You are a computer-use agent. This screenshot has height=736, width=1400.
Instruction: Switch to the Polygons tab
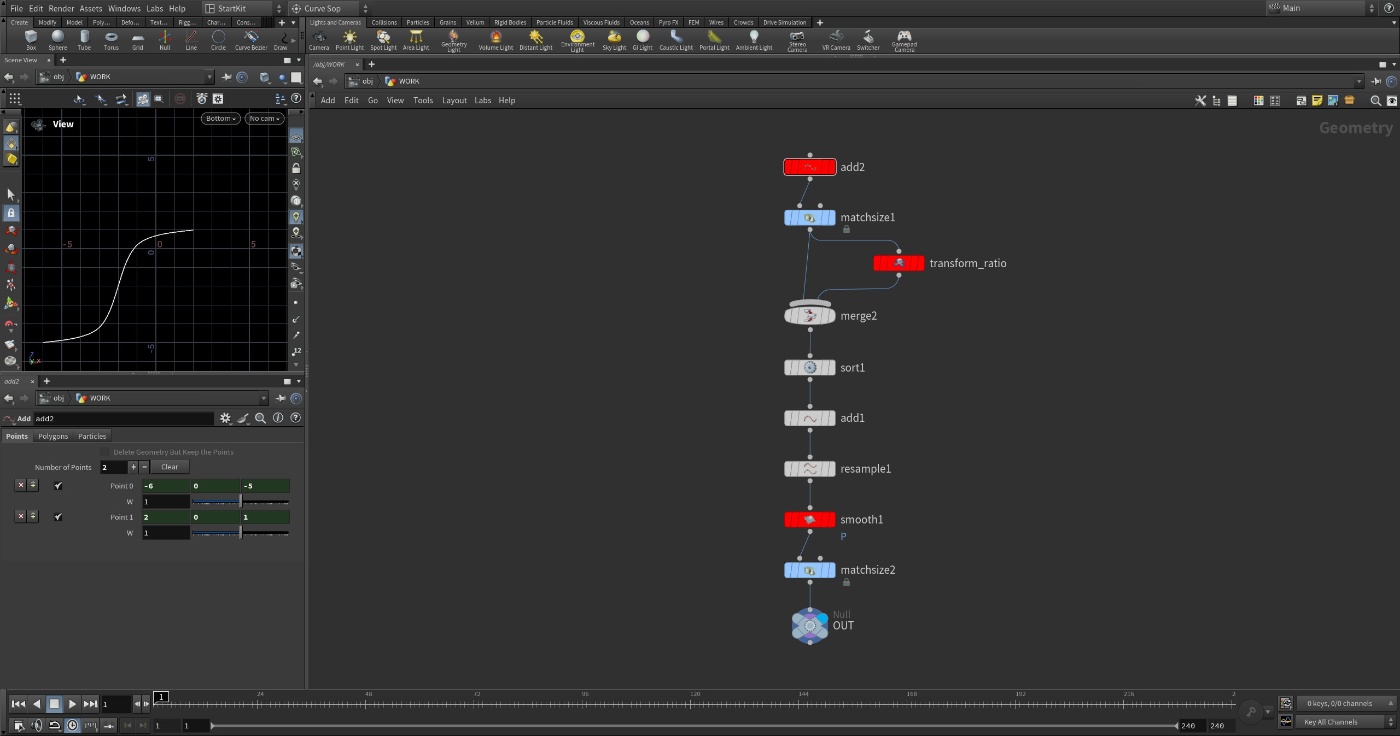click(53, 436)
